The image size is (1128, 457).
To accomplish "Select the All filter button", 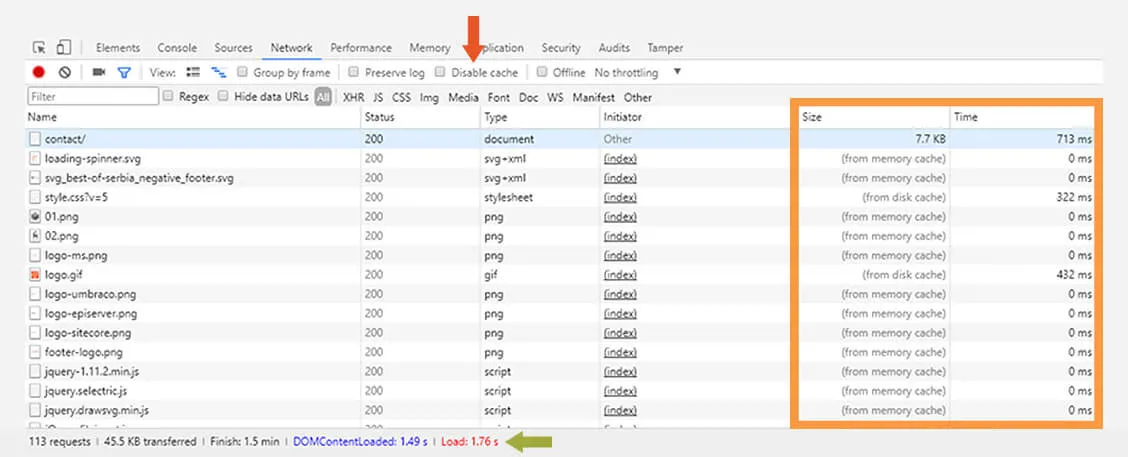I will (x=323, y=97).
